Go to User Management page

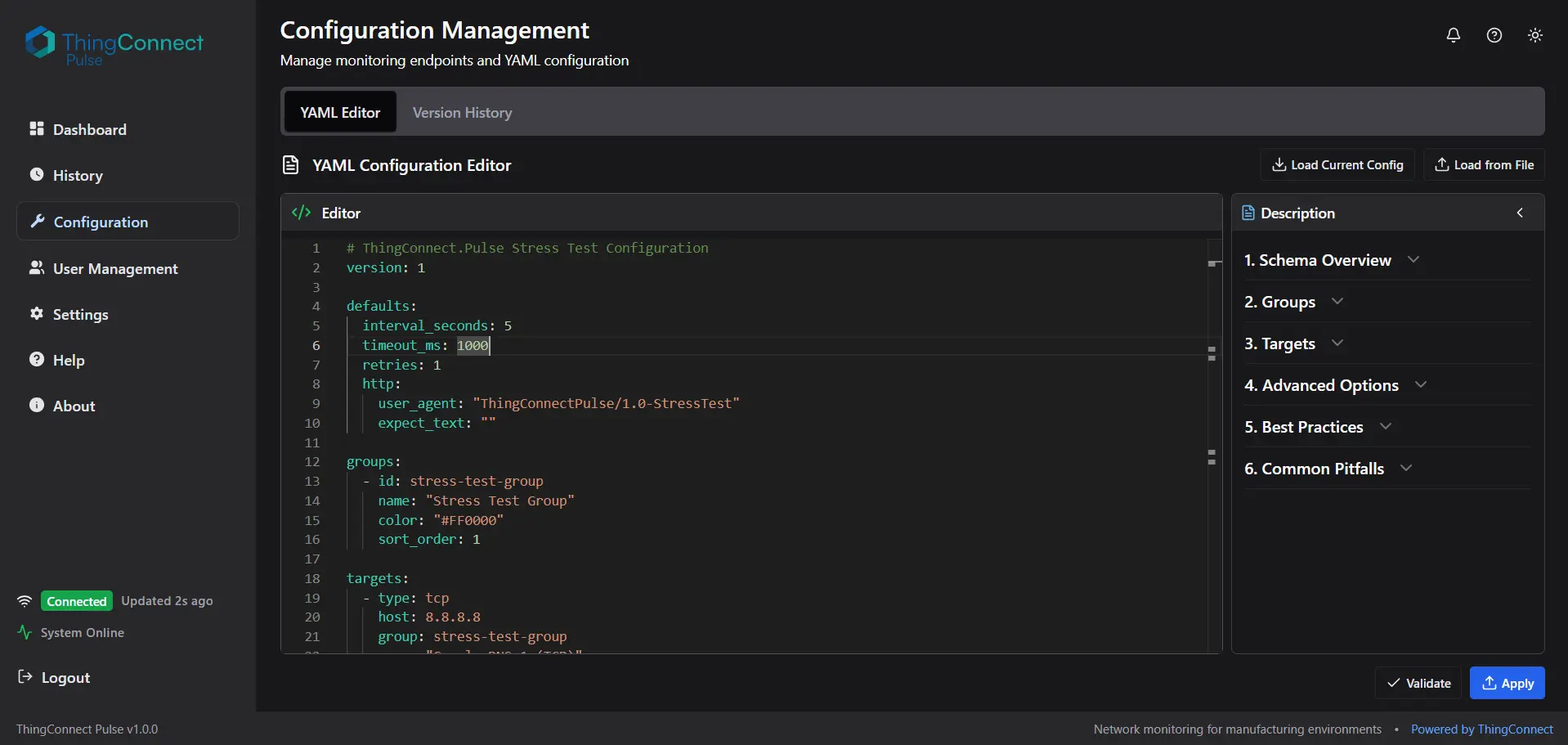pyautogui.click(x=115, y=268)
